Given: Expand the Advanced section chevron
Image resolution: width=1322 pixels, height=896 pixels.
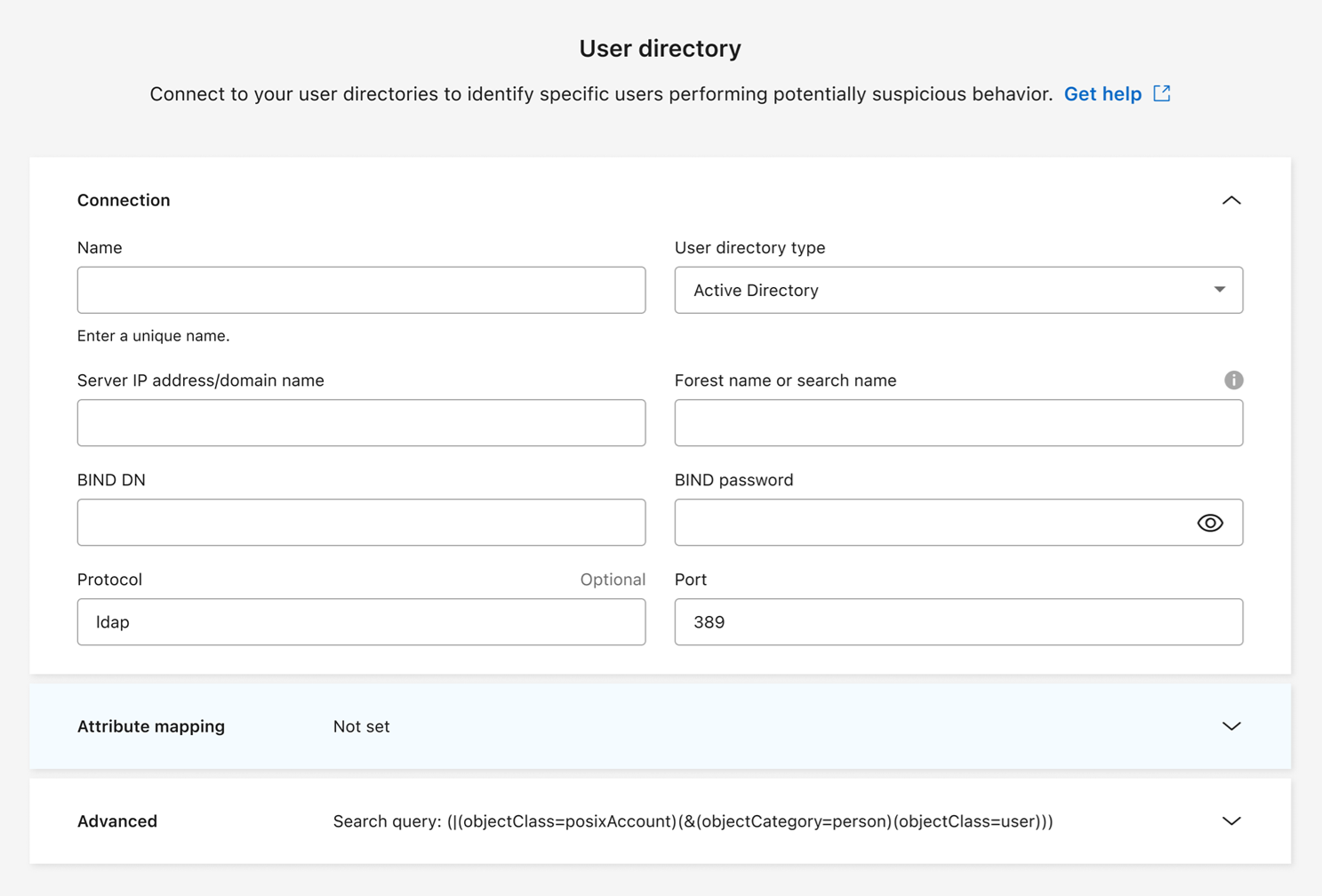Looking at the screenshot, I should click(1230, 821).
